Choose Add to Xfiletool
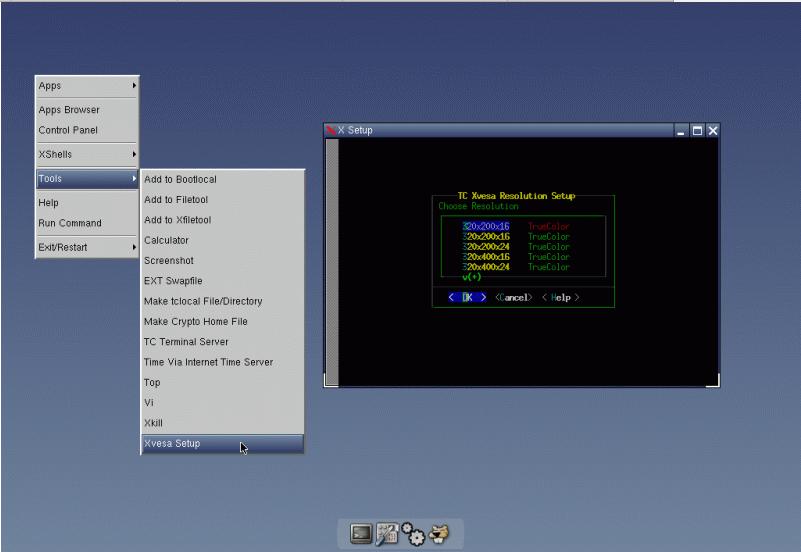Screen dimensions: 801x552 tap(222, 220)
